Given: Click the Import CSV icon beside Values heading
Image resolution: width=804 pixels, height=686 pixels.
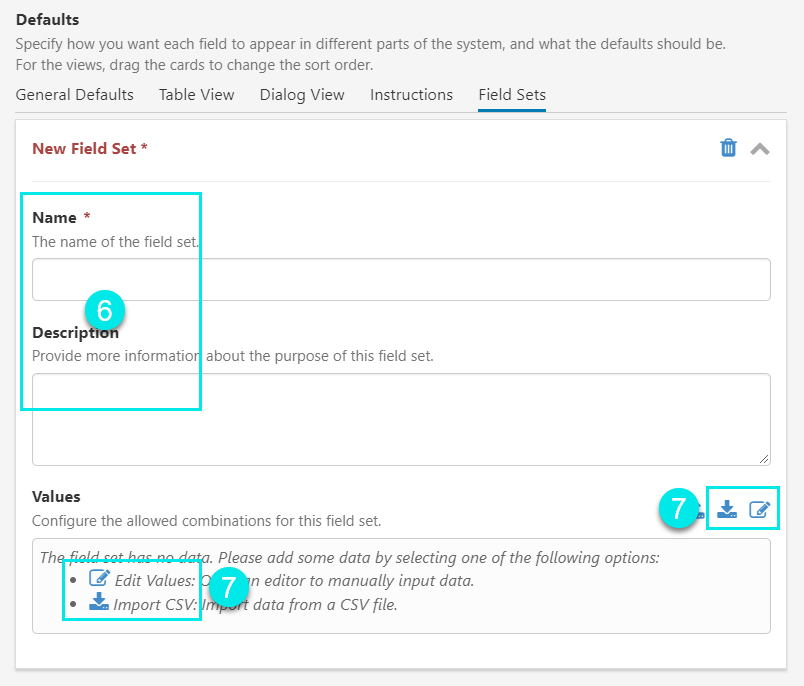Looking at the screenshot, I should (x=728, y=509).
